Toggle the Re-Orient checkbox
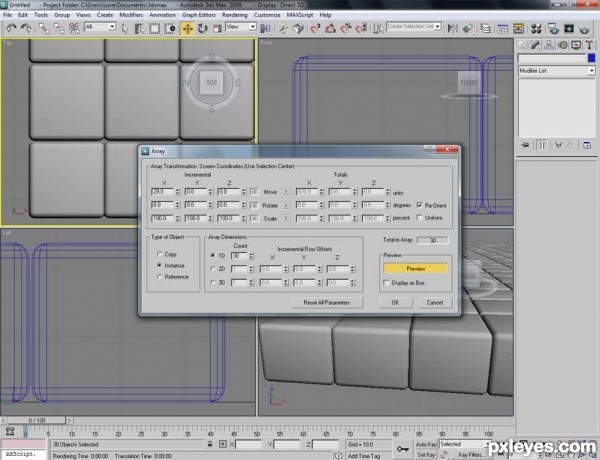This screenshot has width=600, height=460. [x=419, y=205]
